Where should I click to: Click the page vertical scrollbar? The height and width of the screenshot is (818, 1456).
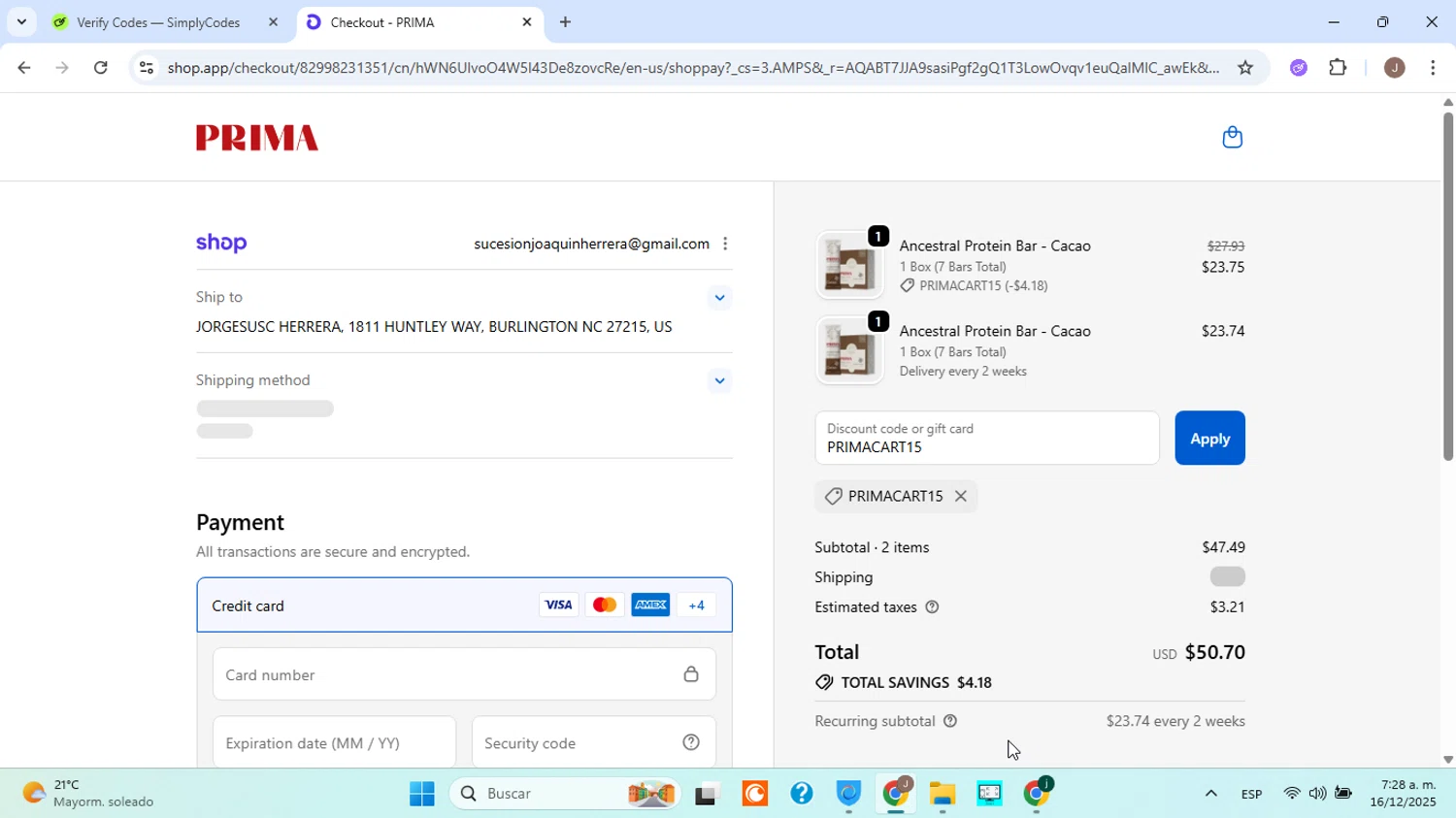coord(1448,286)
